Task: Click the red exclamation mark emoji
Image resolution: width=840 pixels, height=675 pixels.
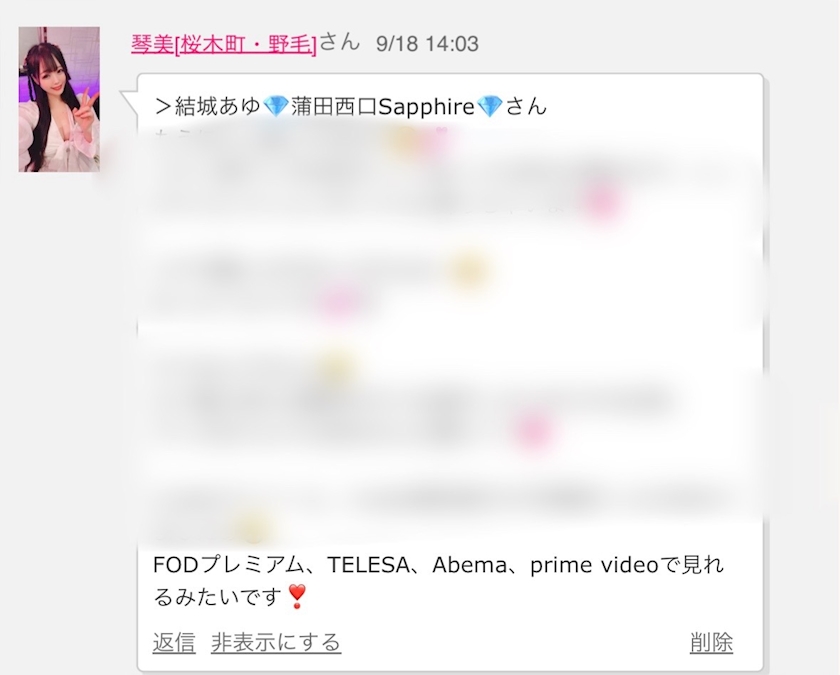Action: pyautogui.click(x=297, y=596)
